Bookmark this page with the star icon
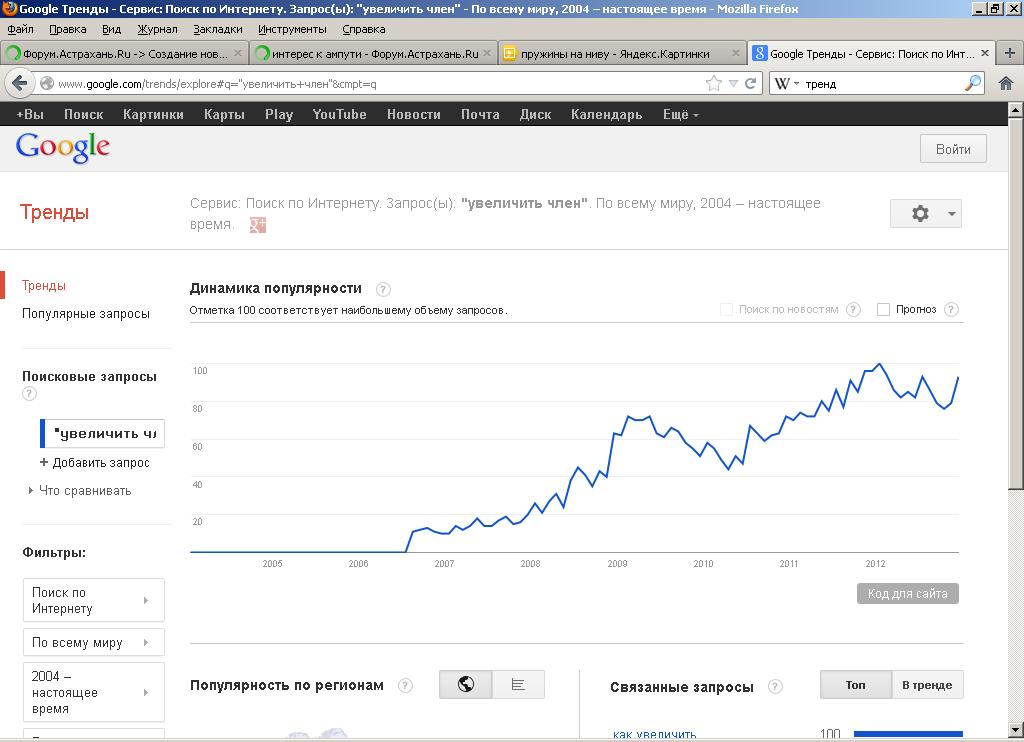 tap(714, 83)
